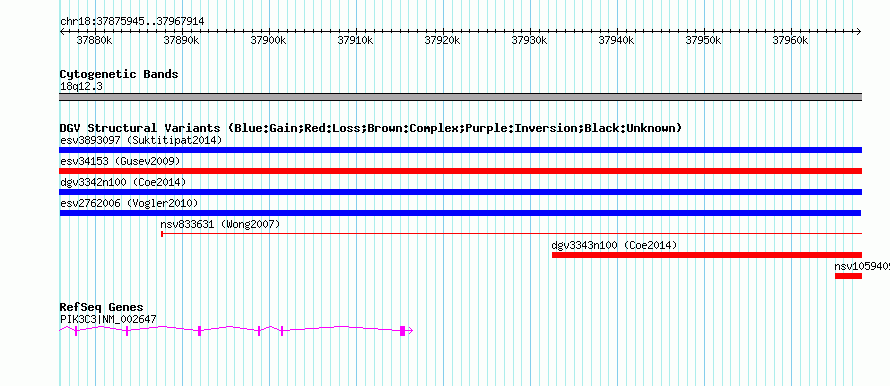
Task: Click the DGV Structural Variants track title
Action: (x=371, y=128)
